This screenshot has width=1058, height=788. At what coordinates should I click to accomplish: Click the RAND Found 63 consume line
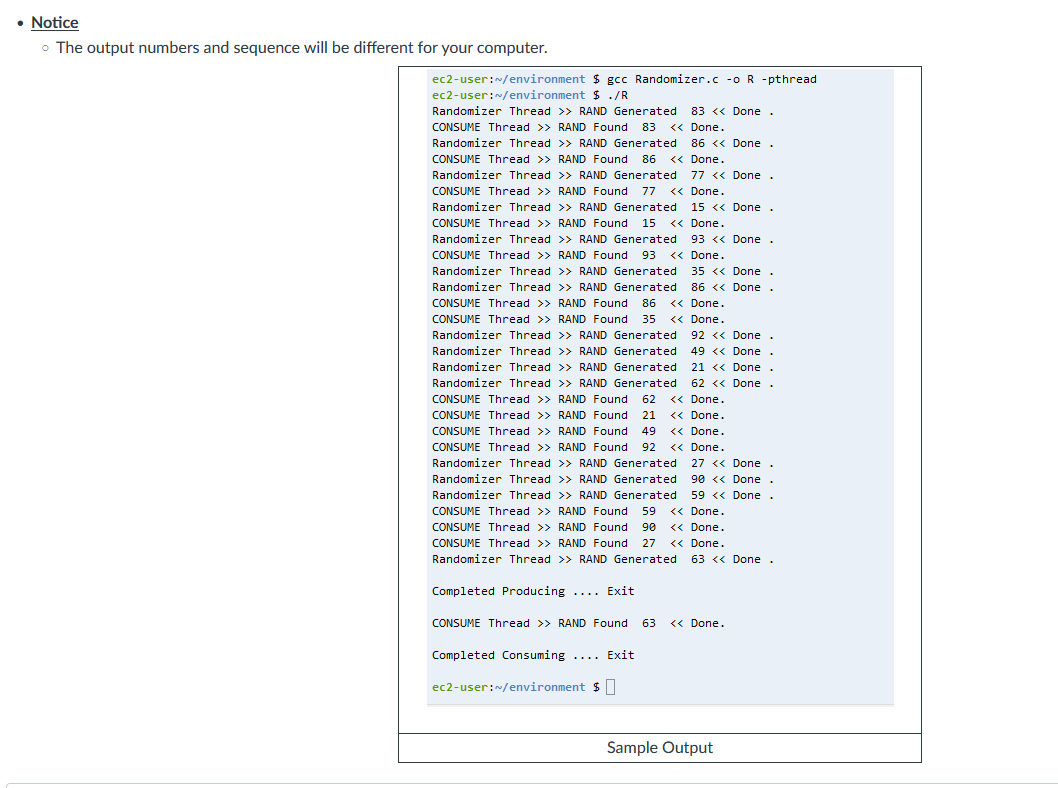point(580,623)
